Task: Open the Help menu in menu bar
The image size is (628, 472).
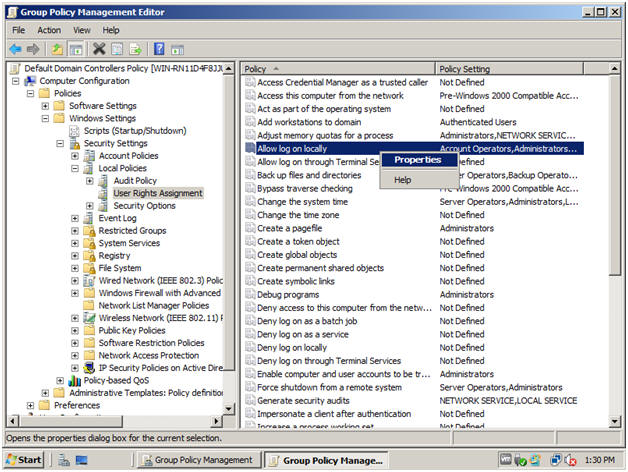Action: click(111, 30)
